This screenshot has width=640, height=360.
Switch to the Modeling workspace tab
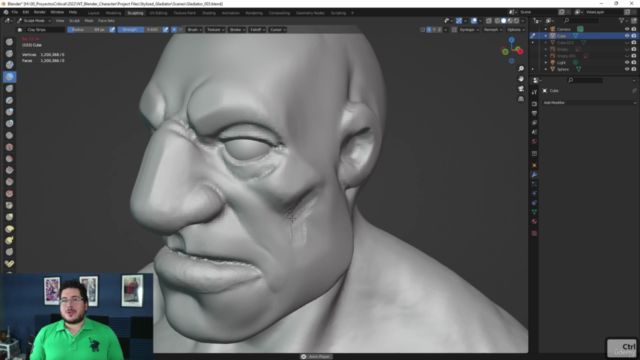coord(113,13)
